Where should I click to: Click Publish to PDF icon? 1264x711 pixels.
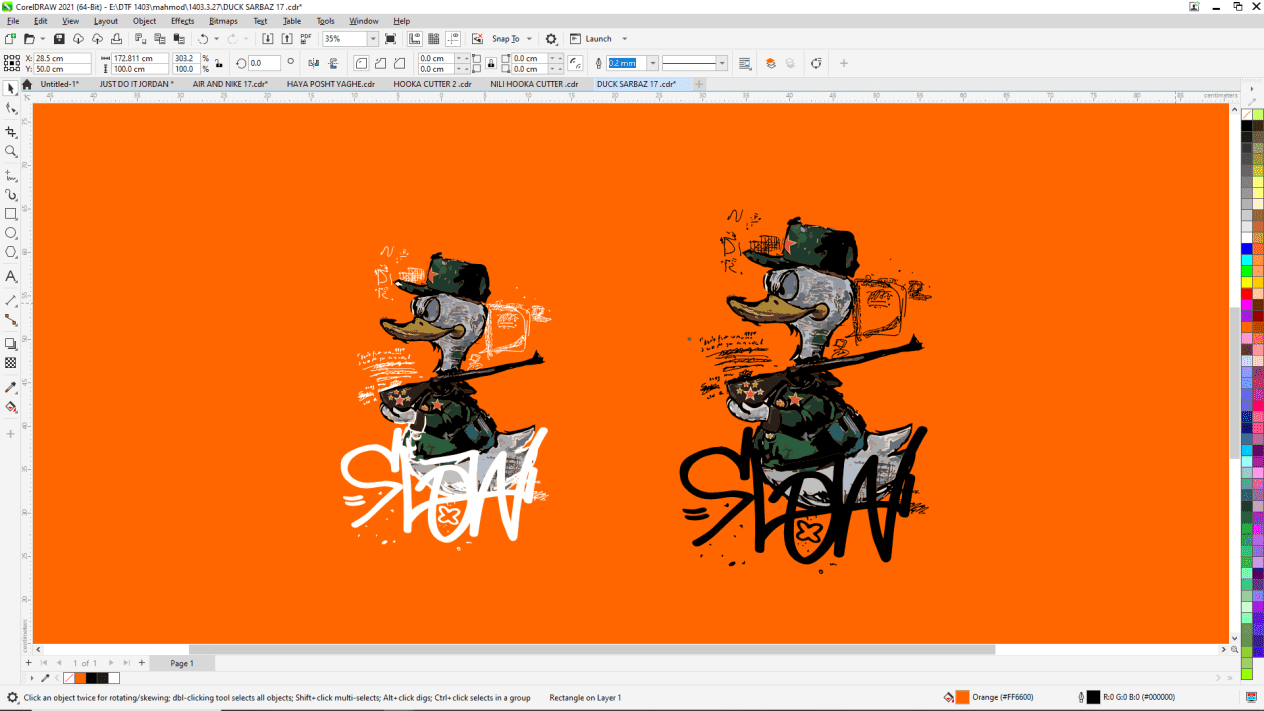click(x=305, y=39)
